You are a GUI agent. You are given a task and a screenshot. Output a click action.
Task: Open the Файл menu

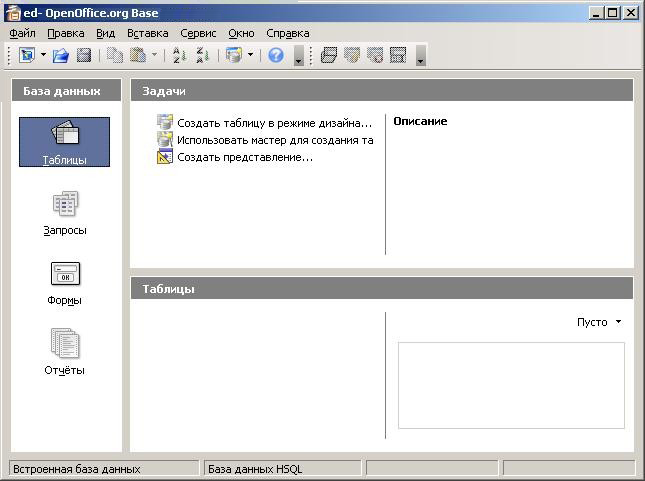point(22,33)
